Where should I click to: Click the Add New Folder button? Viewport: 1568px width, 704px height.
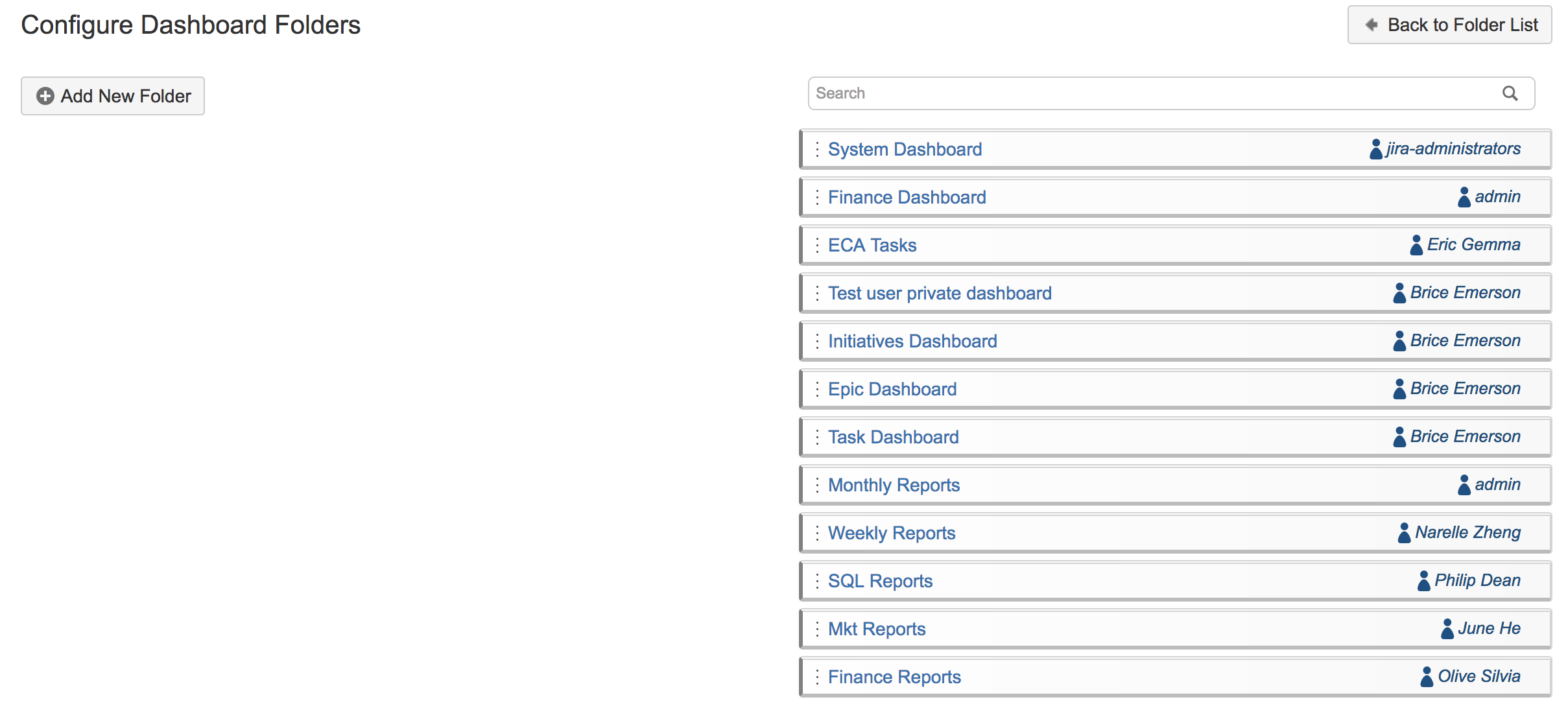[113, 96]
